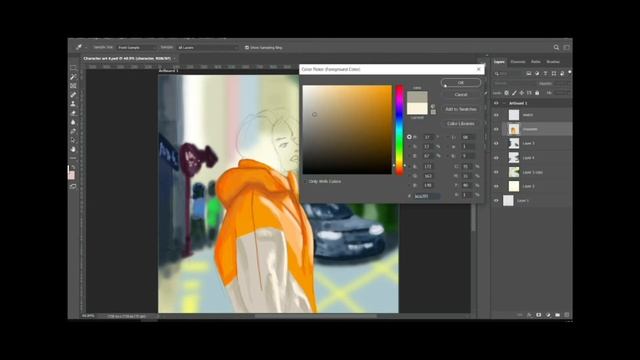Filter layers by shape layer icon
The image size is (640, 360).
point(554,73)
